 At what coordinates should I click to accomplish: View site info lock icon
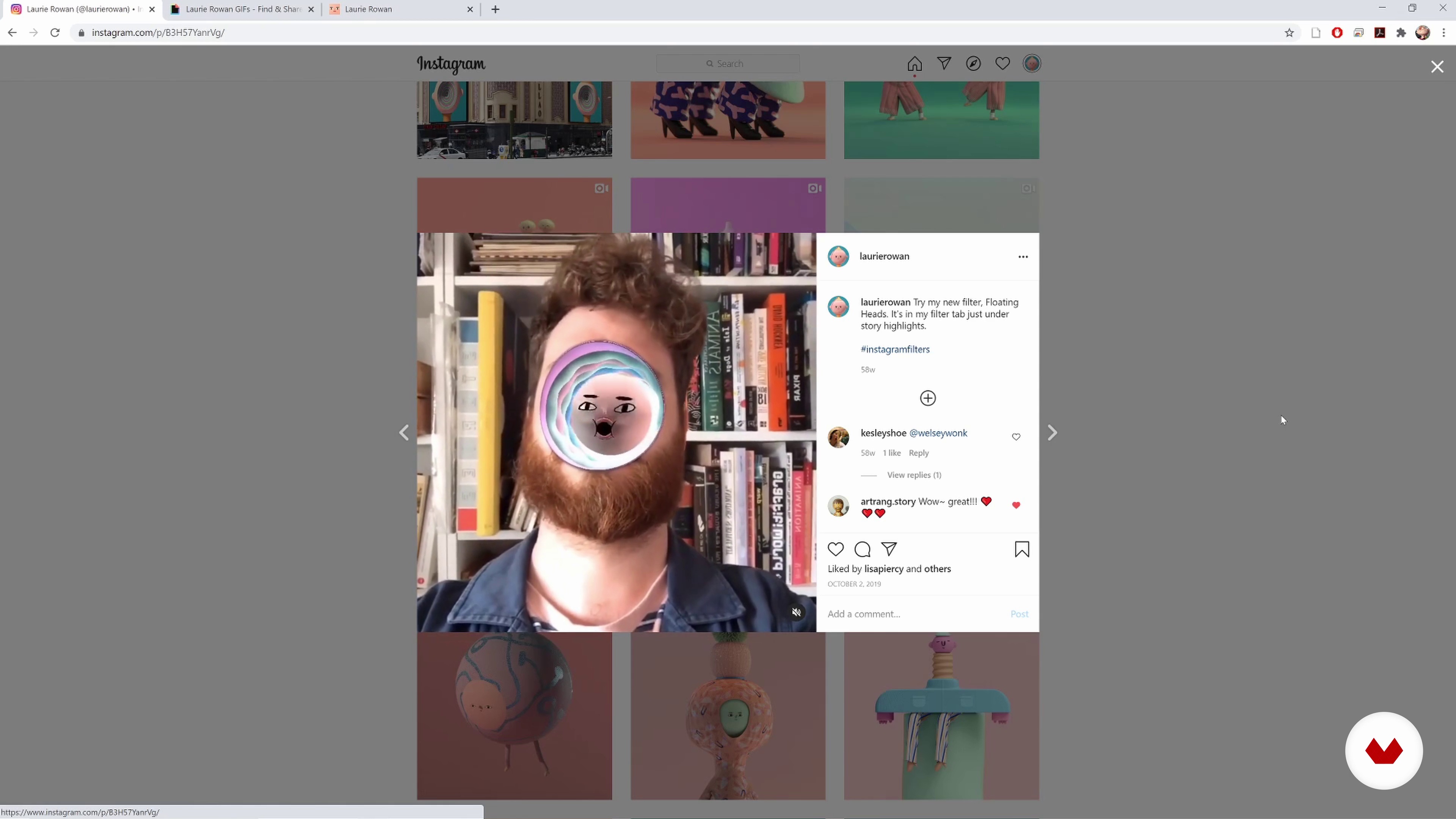click(x=82, y=33)
